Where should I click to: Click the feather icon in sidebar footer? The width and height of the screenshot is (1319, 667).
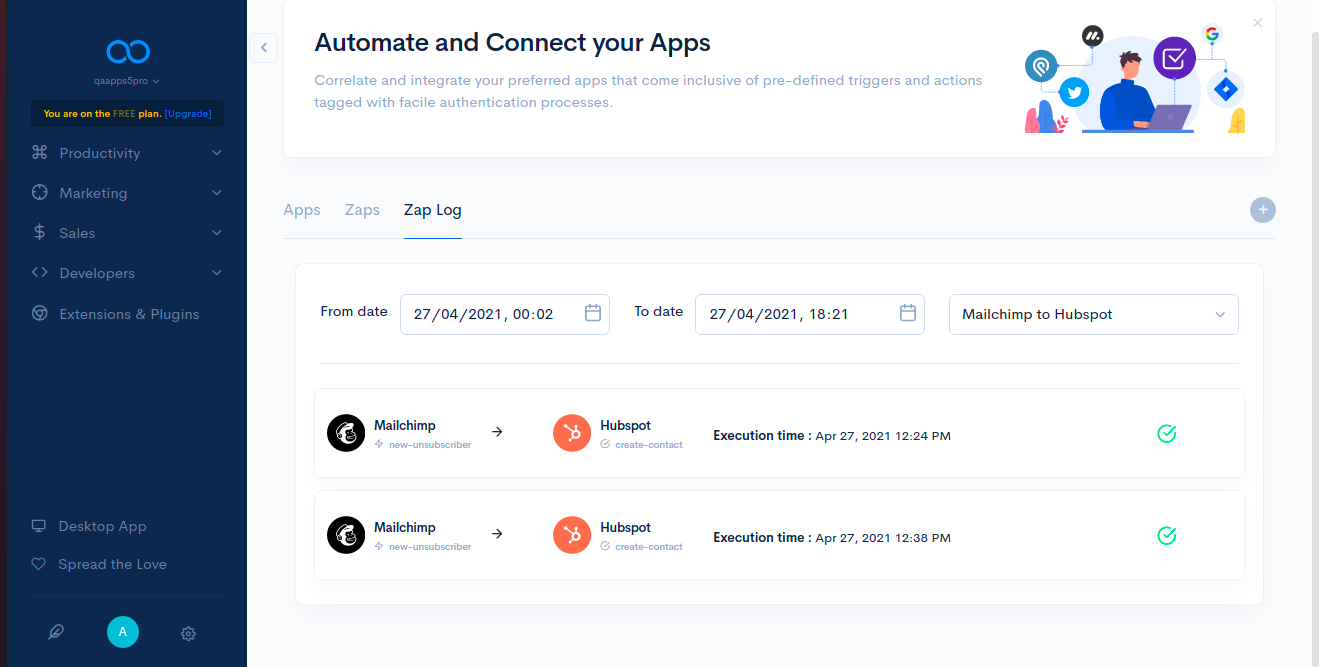point(56,632)
